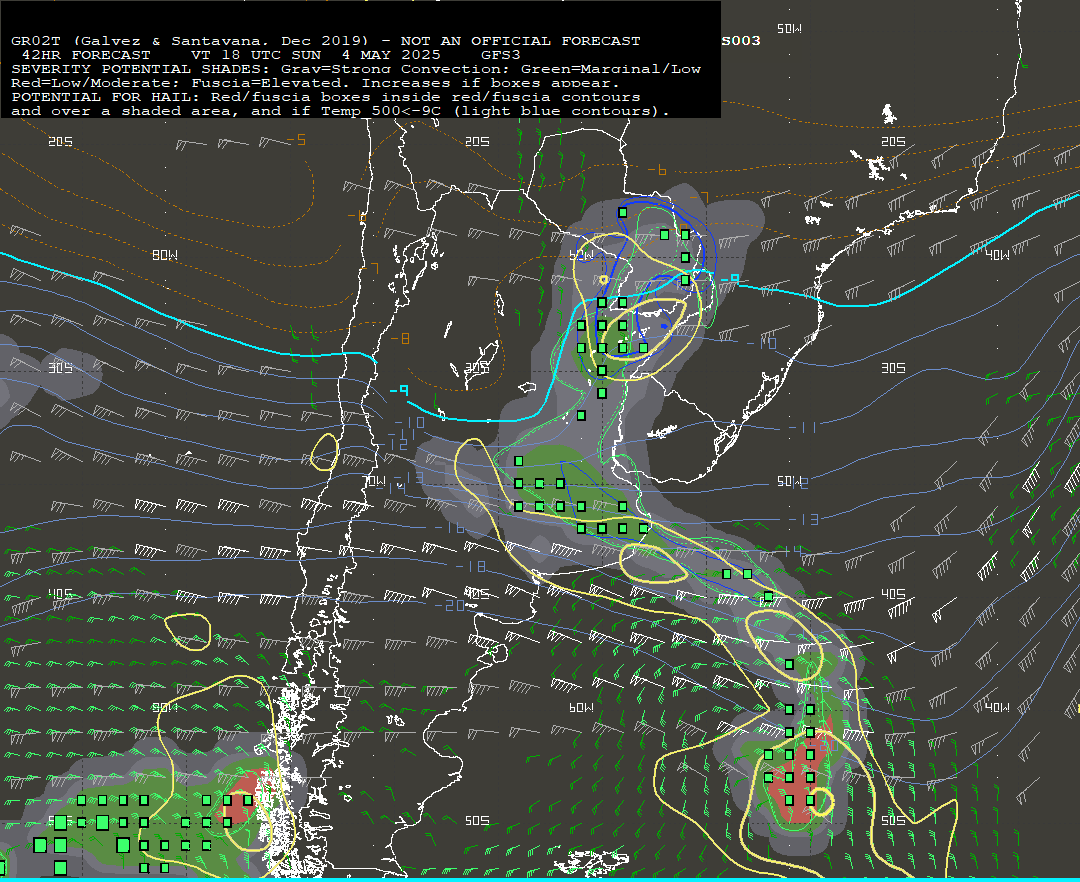Click the '40S' label just above the -20 label
The width and height of the screenshot is (1080, 882).
477,593
